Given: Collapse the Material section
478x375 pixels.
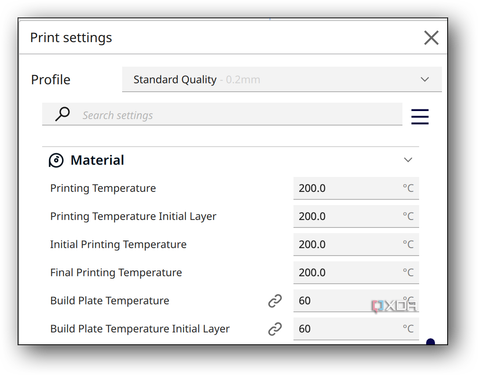Looking at the screenshot, I should [x=408, y=160].
